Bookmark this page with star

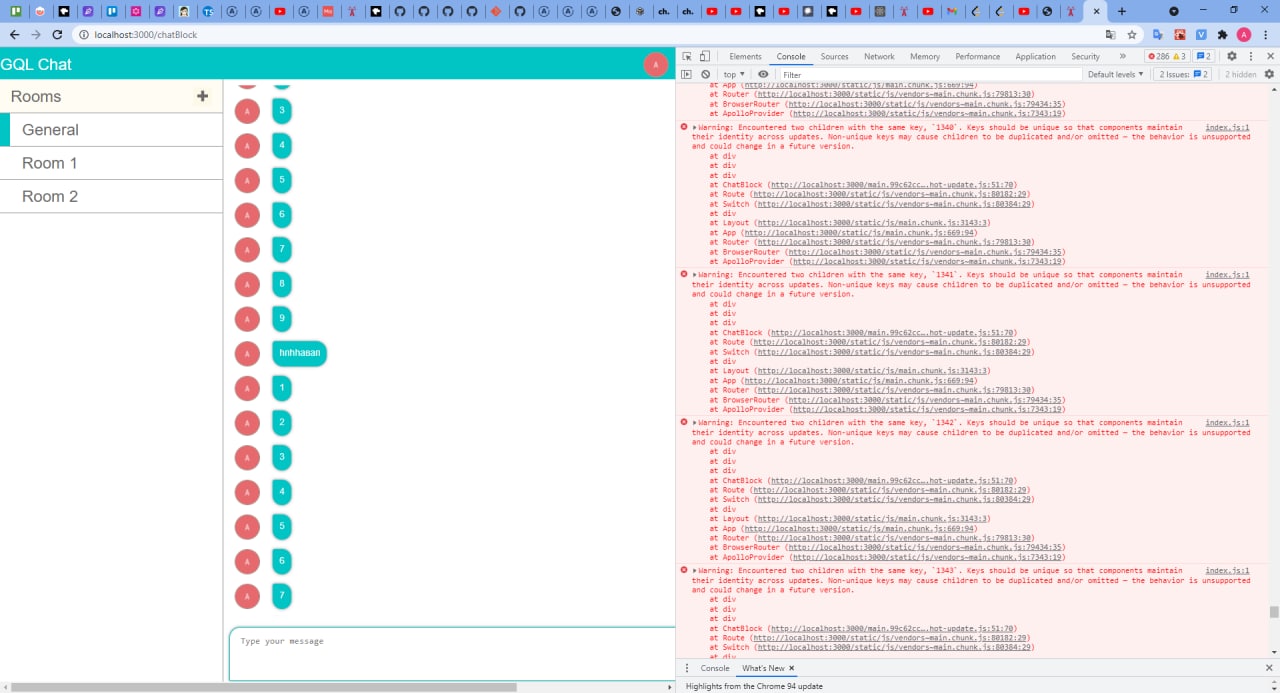pyautogui.click(x=1132, y=34)
